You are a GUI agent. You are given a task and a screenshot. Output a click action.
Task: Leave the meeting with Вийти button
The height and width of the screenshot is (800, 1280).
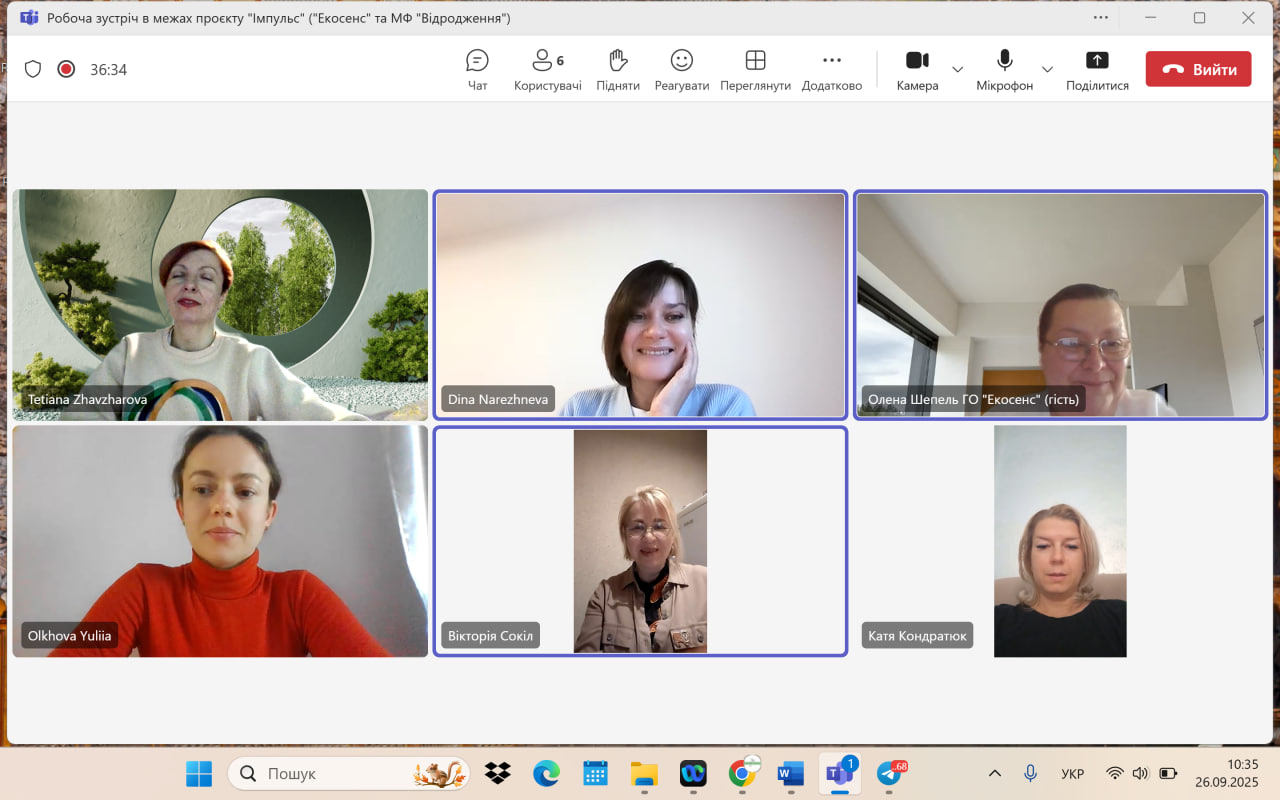click(1198, 69)
